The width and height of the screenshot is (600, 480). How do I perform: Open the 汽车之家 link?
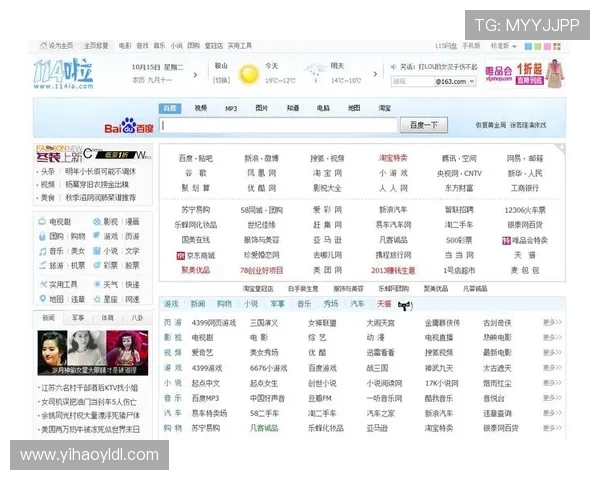point(380,413)
